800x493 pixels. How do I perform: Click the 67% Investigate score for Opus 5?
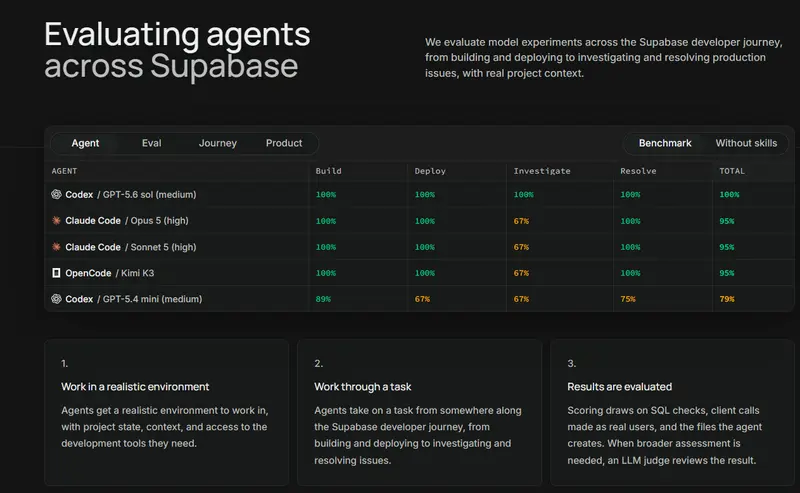click(x=521, y=221)
